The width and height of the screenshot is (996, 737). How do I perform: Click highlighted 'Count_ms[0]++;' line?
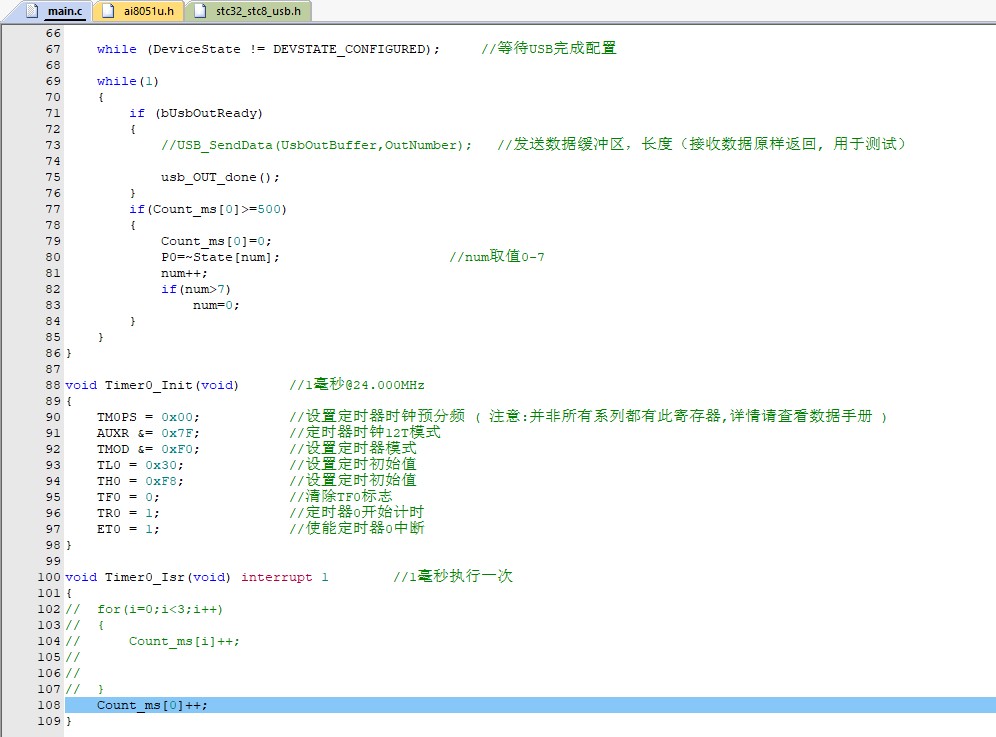point(152,705)
